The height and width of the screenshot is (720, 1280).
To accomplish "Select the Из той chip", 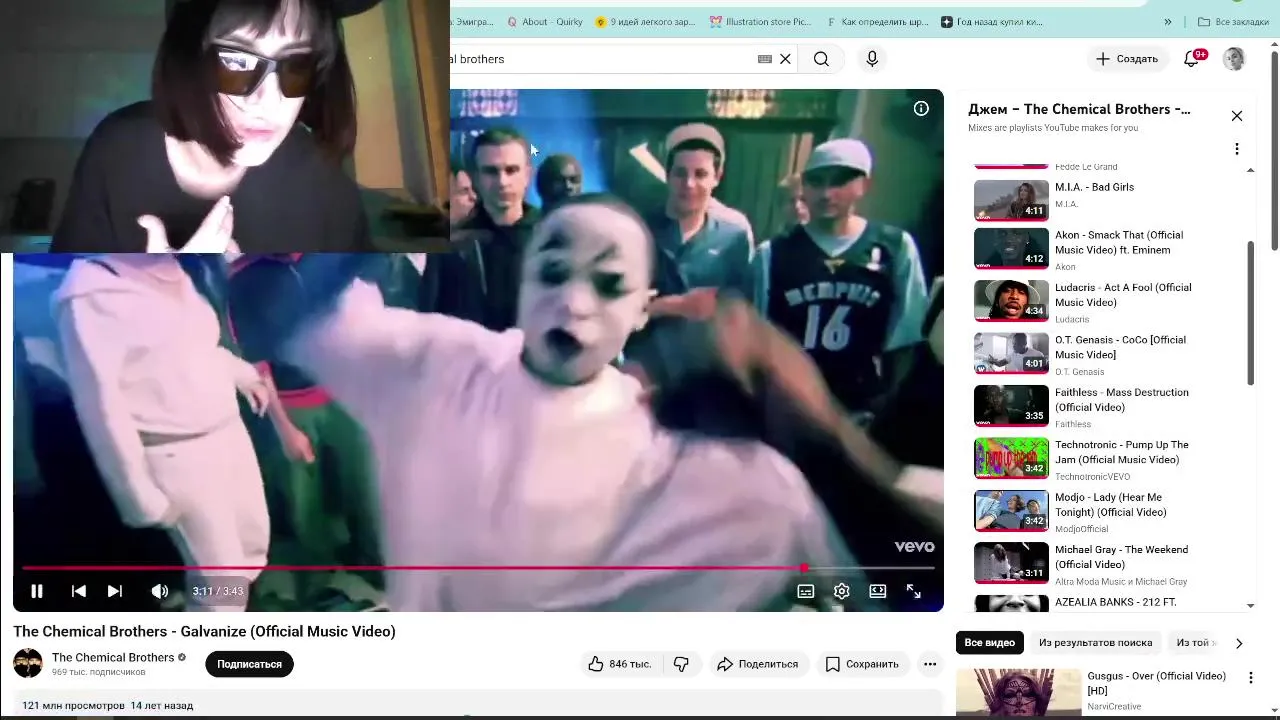I will (x=1196, y=643).
